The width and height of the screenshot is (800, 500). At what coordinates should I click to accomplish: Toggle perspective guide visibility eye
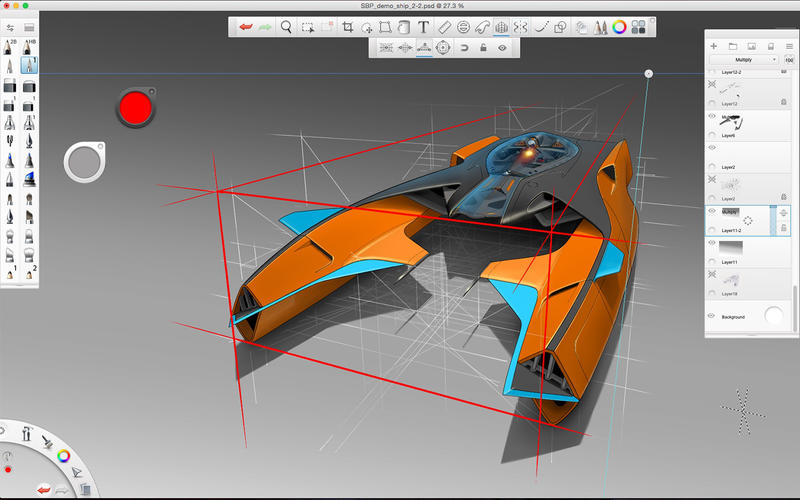tap(502, 47)
